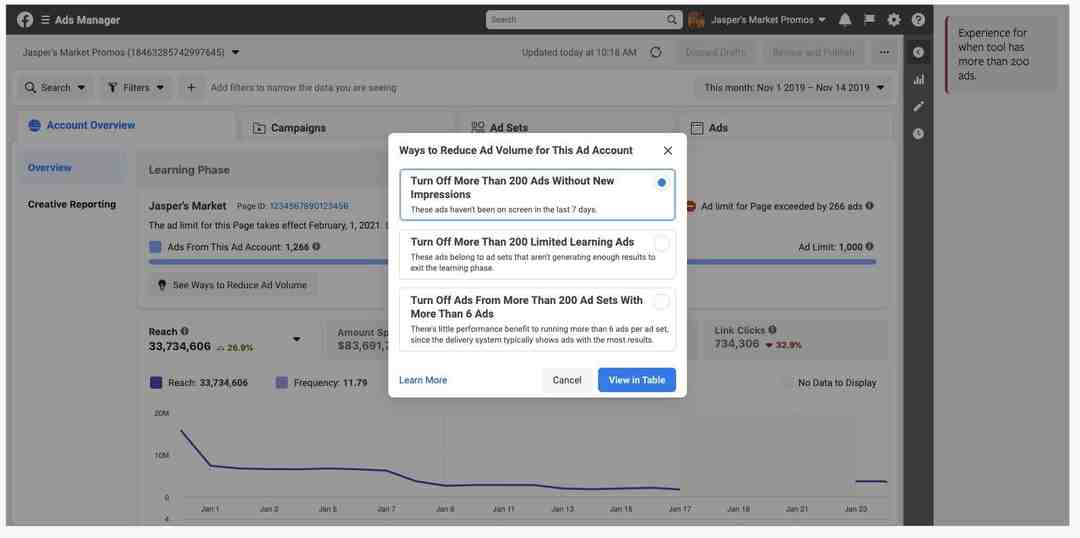
Task: Click the View in Table button
Action: click(x=636, y=380)
